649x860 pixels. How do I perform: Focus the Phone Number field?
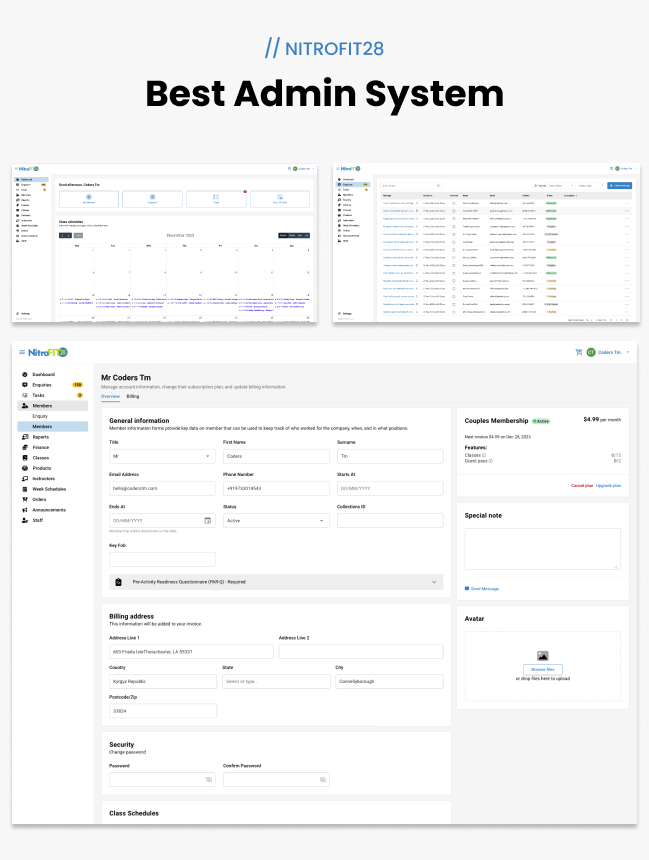(x=276, y=488)
